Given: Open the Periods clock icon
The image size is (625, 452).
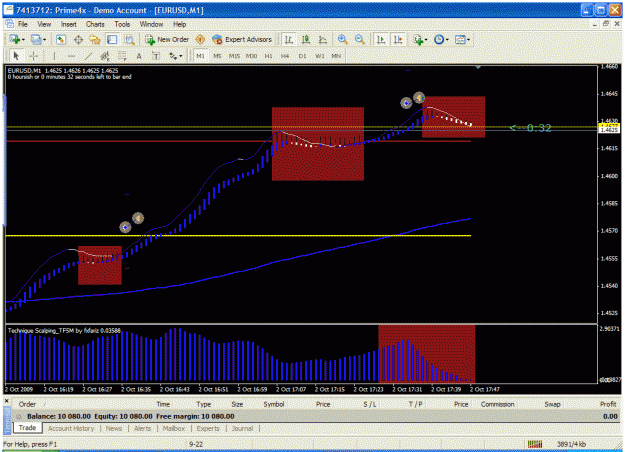Looking at the screenshot, I should [x=439, y=39].
